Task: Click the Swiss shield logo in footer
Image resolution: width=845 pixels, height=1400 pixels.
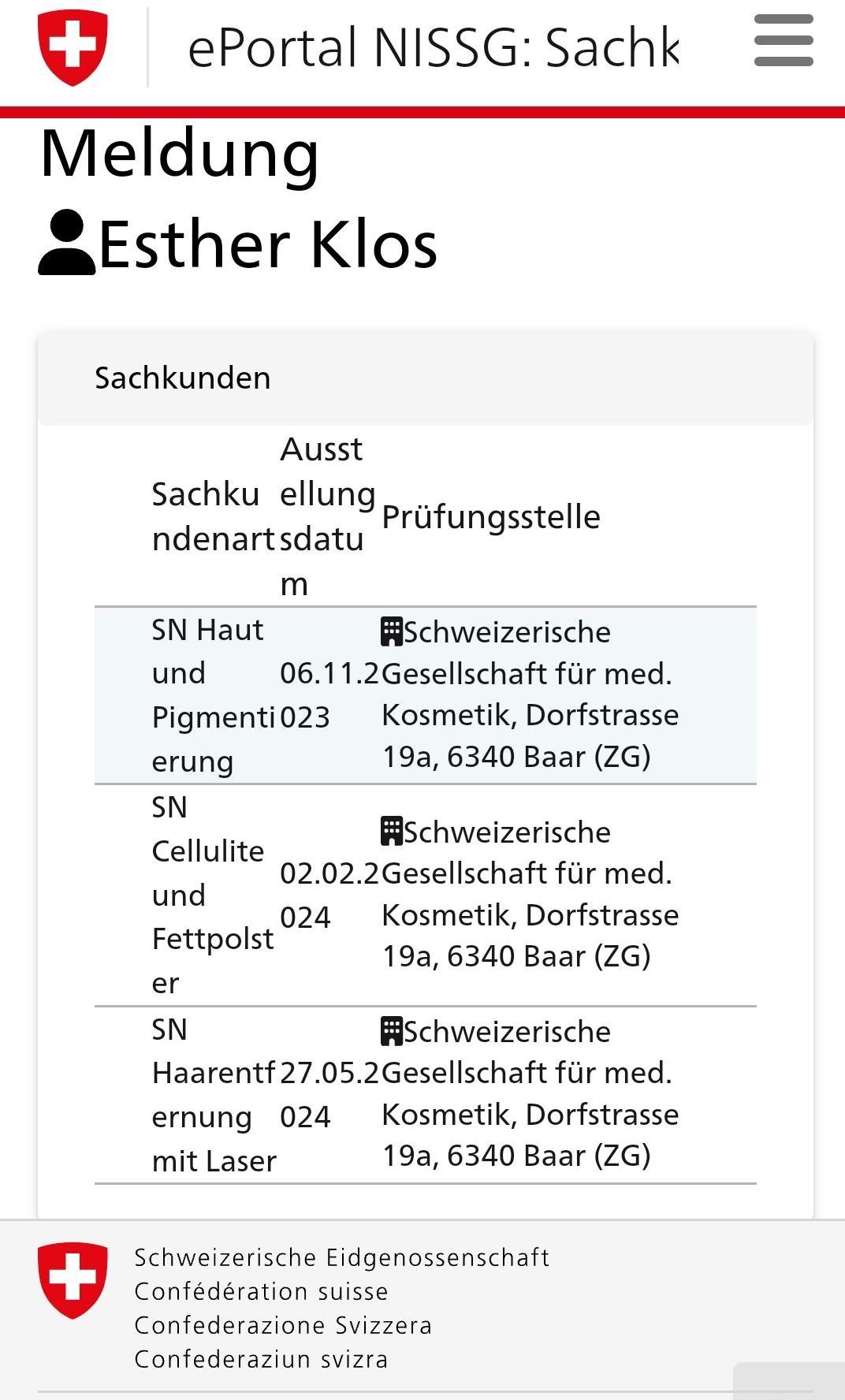Action: pos(73,1280)
